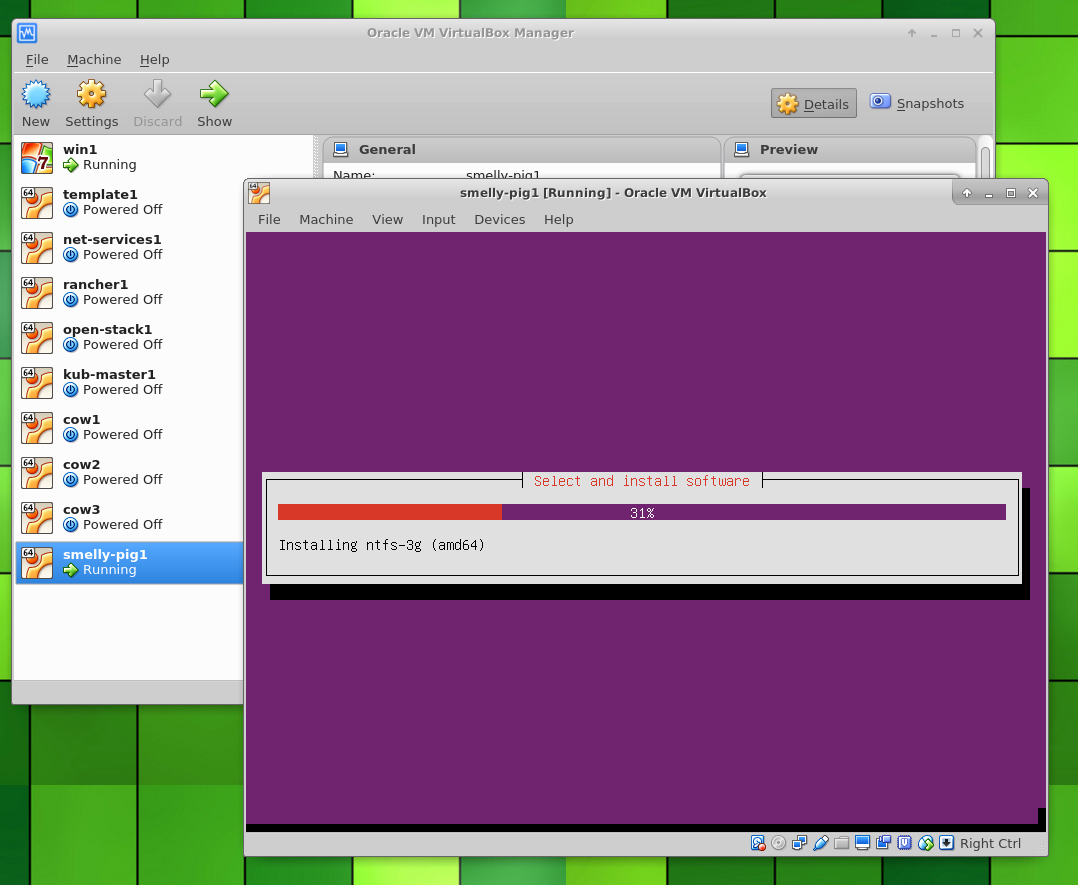Select the cow2 virtual machine
The image size is (1078, 885).
tap(129, 472)
